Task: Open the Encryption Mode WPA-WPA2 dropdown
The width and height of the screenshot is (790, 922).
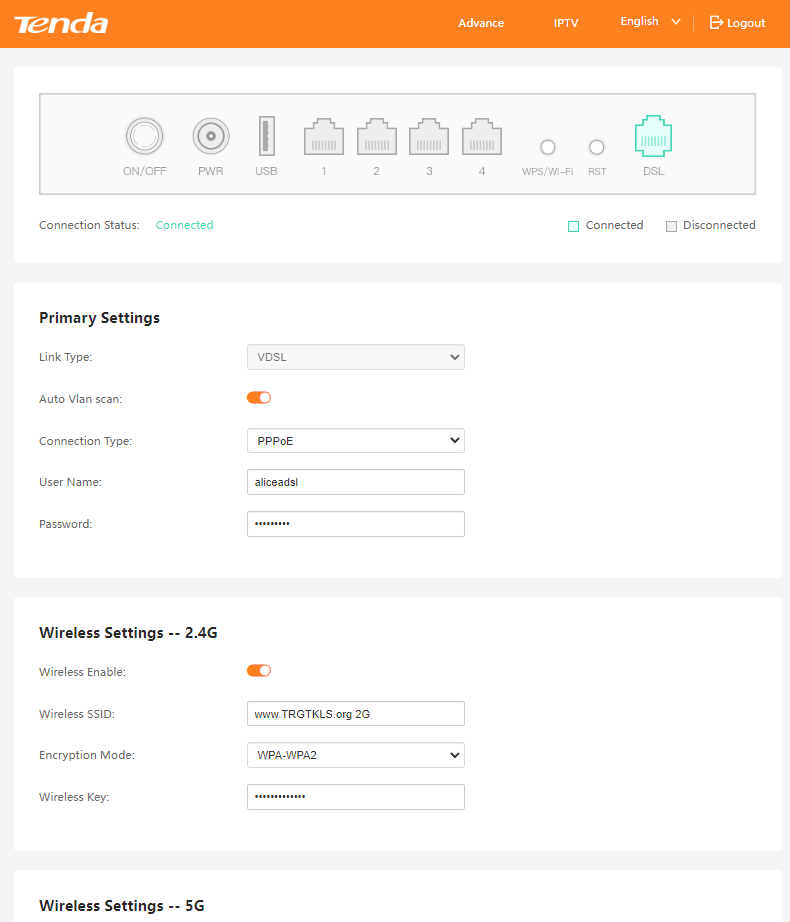Action: (x=355, y=755)
